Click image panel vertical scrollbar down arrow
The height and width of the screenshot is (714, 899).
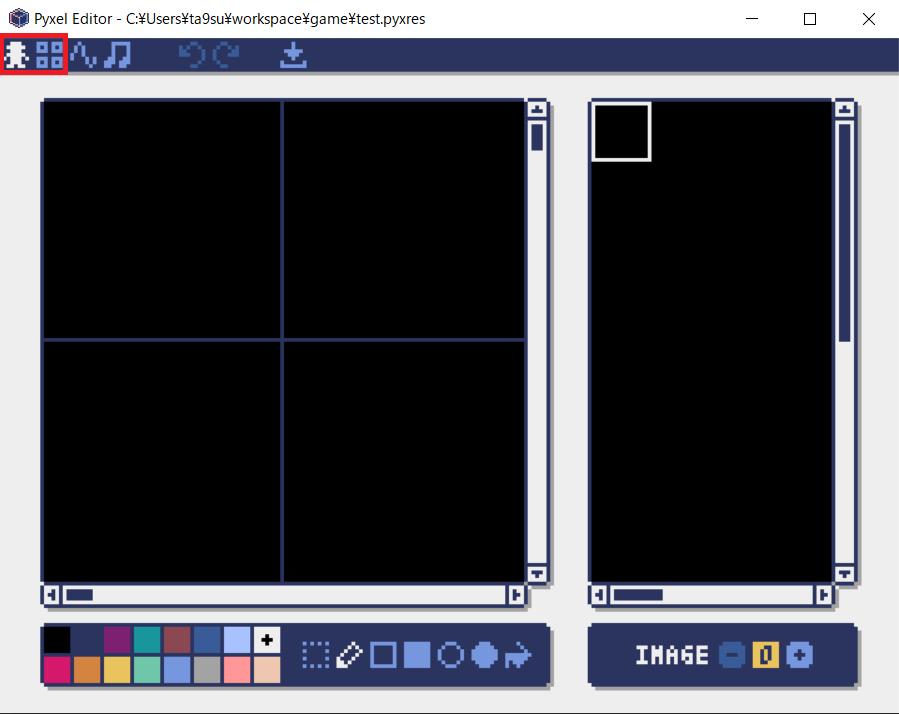click(845, 573)
